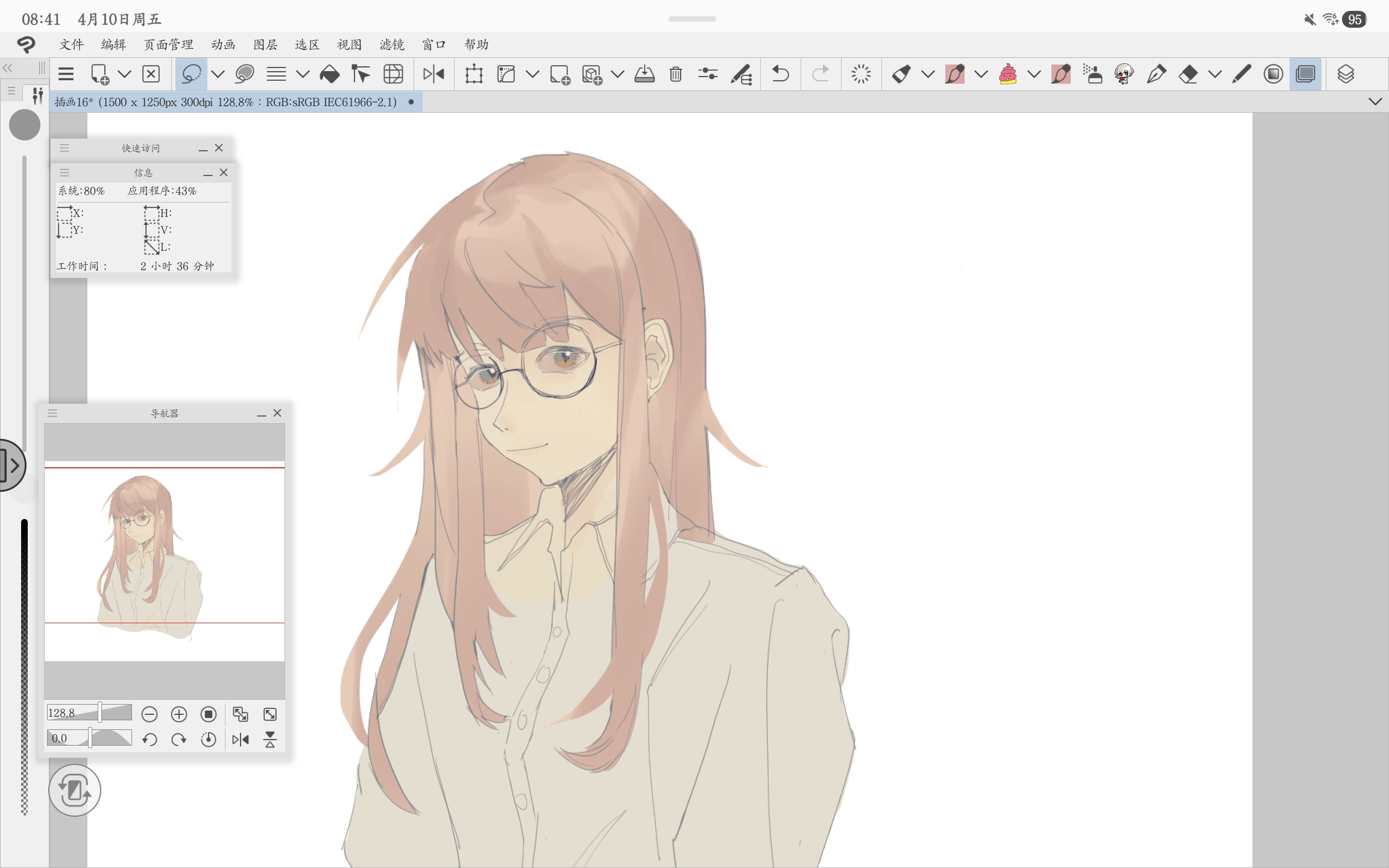This screenshot has width=1389, height=868.
Task: Expand chevron at right of document tab bar
Action: tap(1375, 101)
